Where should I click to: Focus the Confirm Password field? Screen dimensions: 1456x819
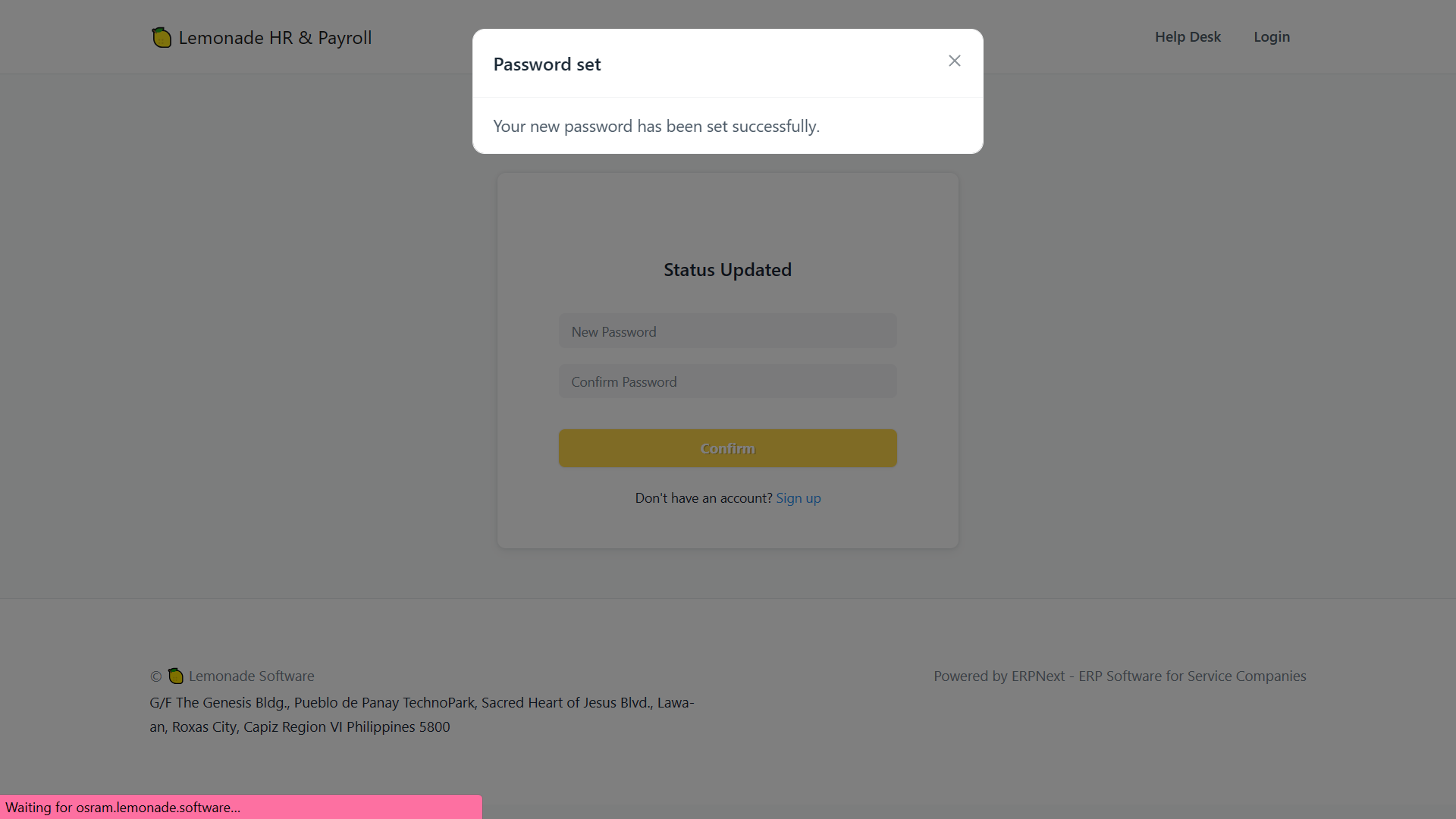click(728, 381)
